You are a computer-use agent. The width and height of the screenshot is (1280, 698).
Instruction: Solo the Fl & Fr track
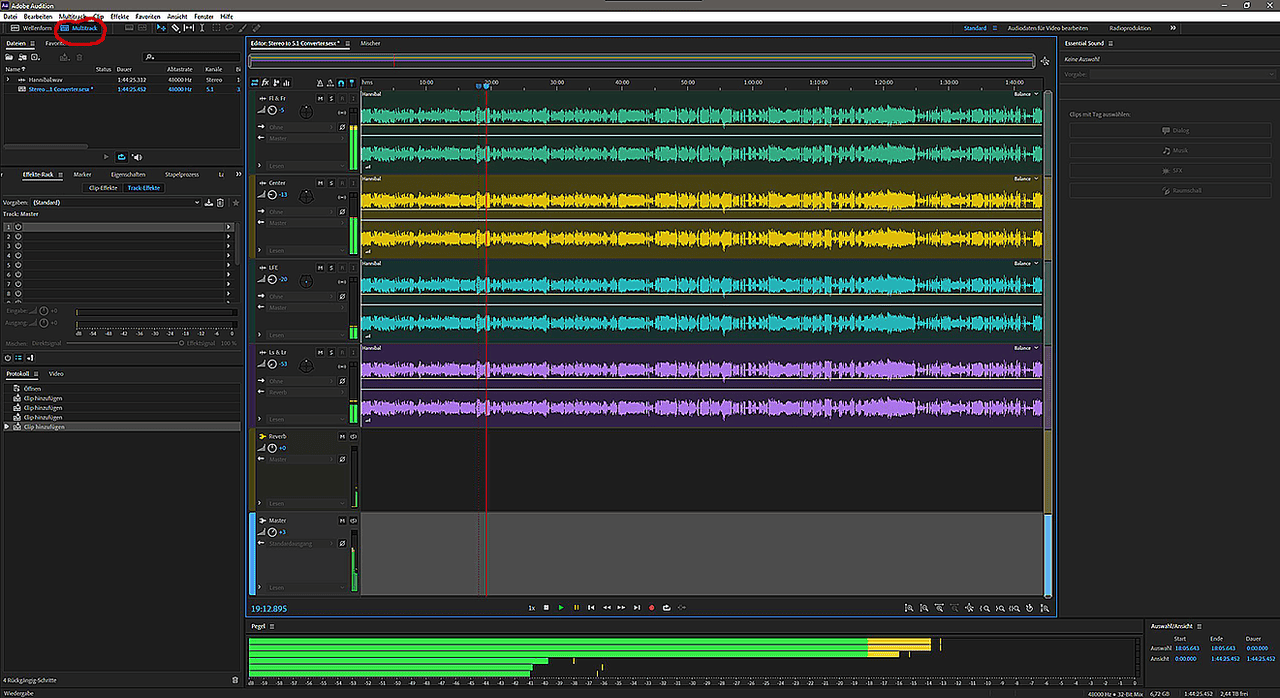click(x=331, y=98)
